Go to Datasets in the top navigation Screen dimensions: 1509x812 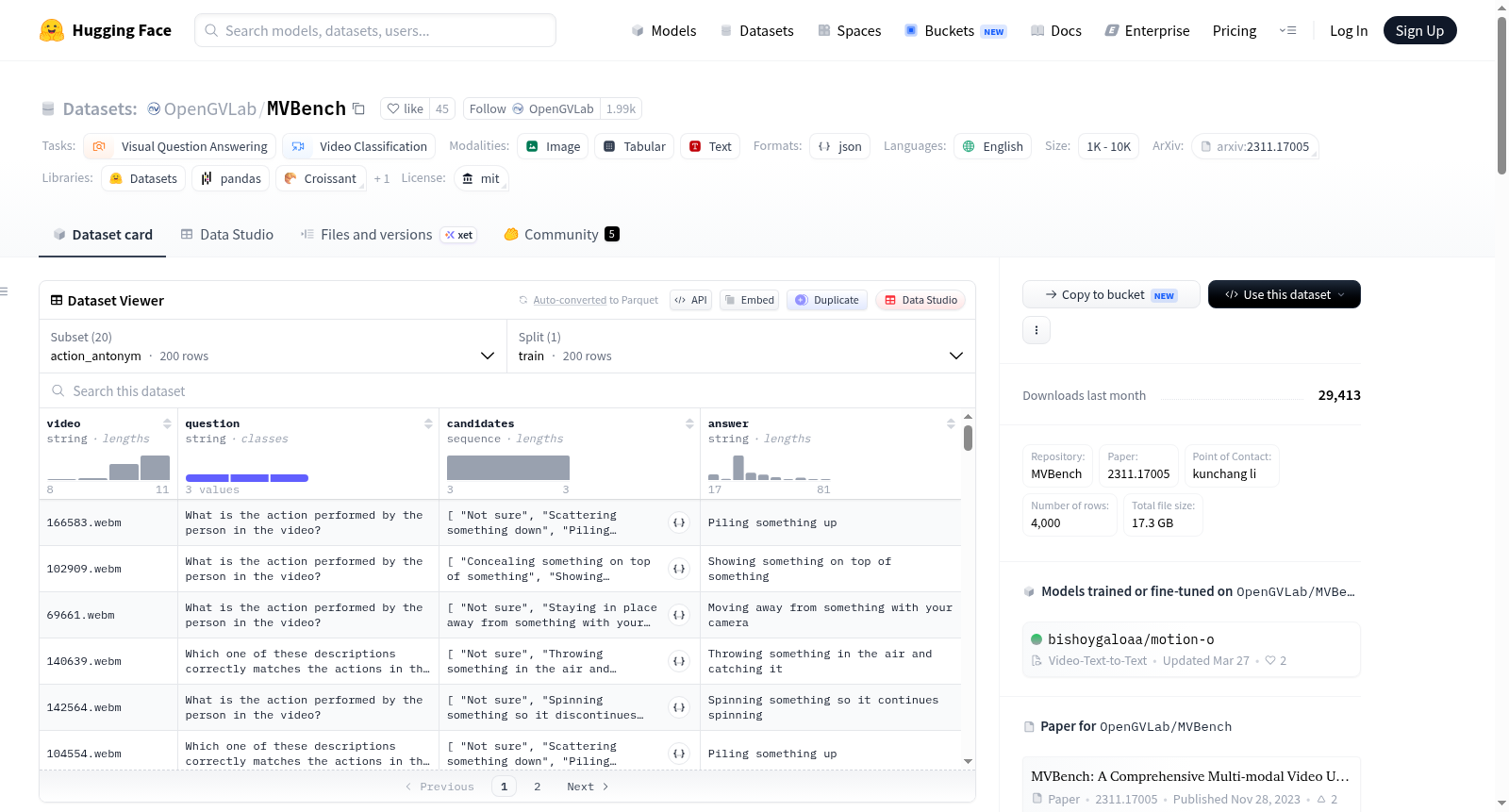[x=756, y=30]
